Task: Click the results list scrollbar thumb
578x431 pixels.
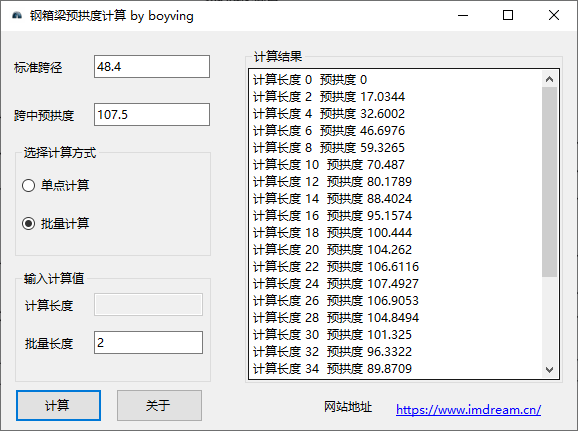Action: tap(549, 182)
